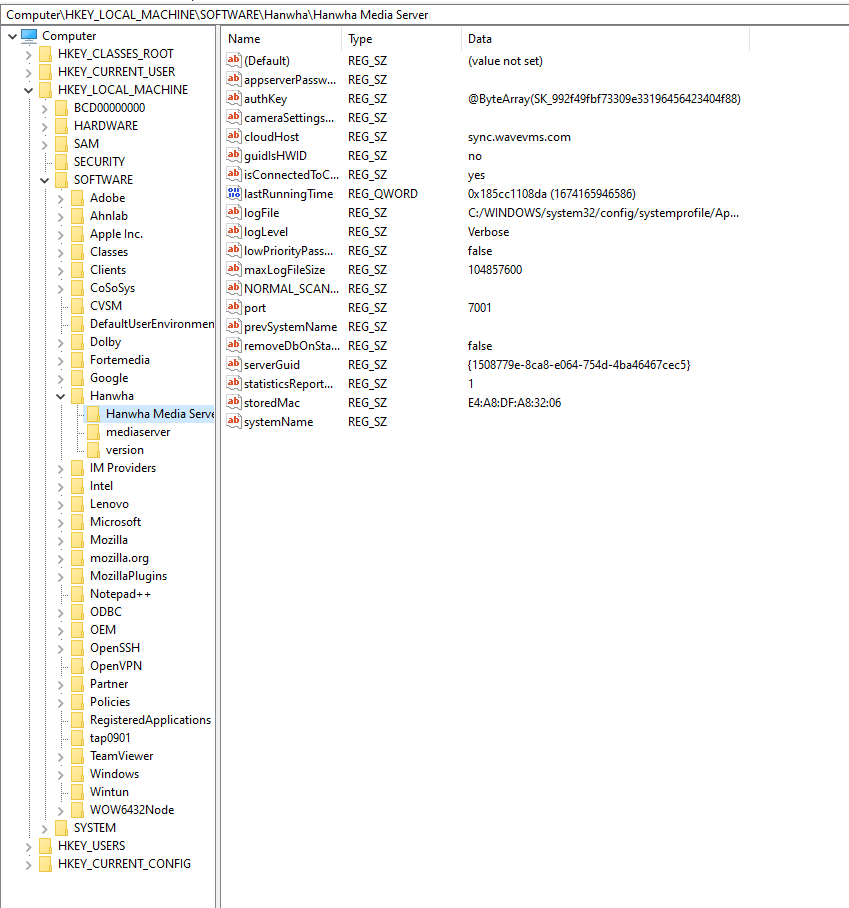This screenshot has width=849, height=908.
Task: Expand the HARDWARE key
Action: 45,126
